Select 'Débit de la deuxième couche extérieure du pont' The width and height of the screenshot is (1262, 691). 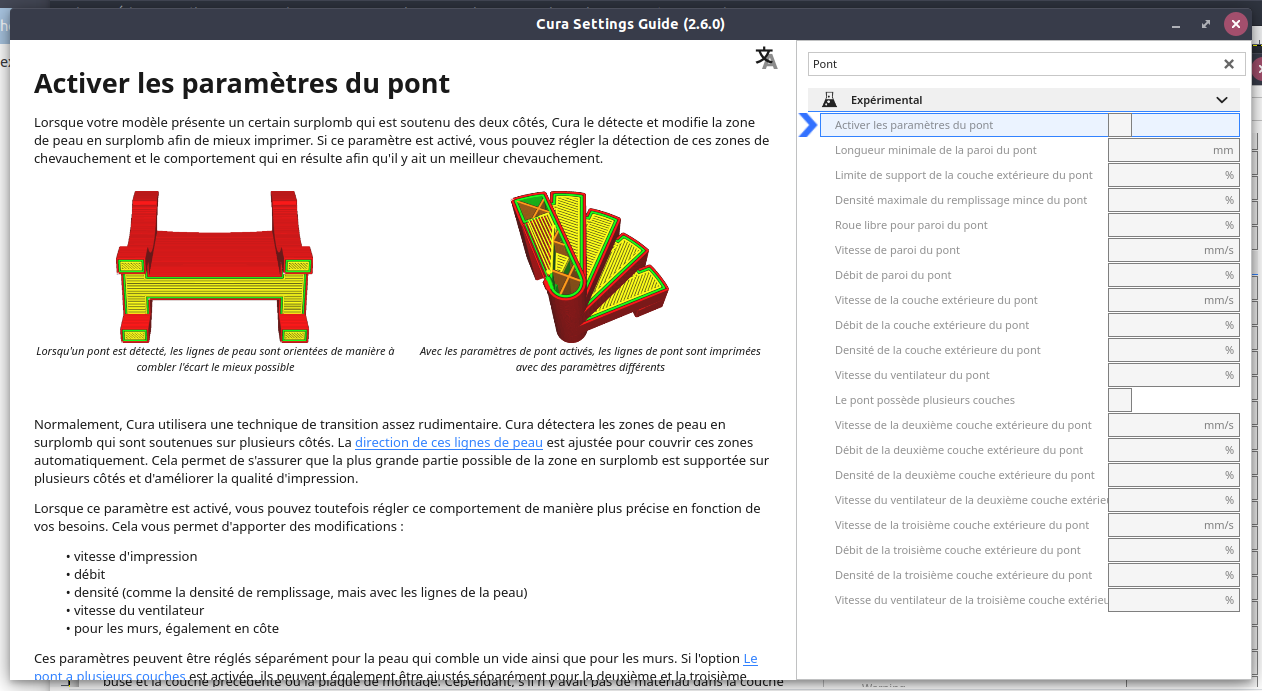coord(959,450)
